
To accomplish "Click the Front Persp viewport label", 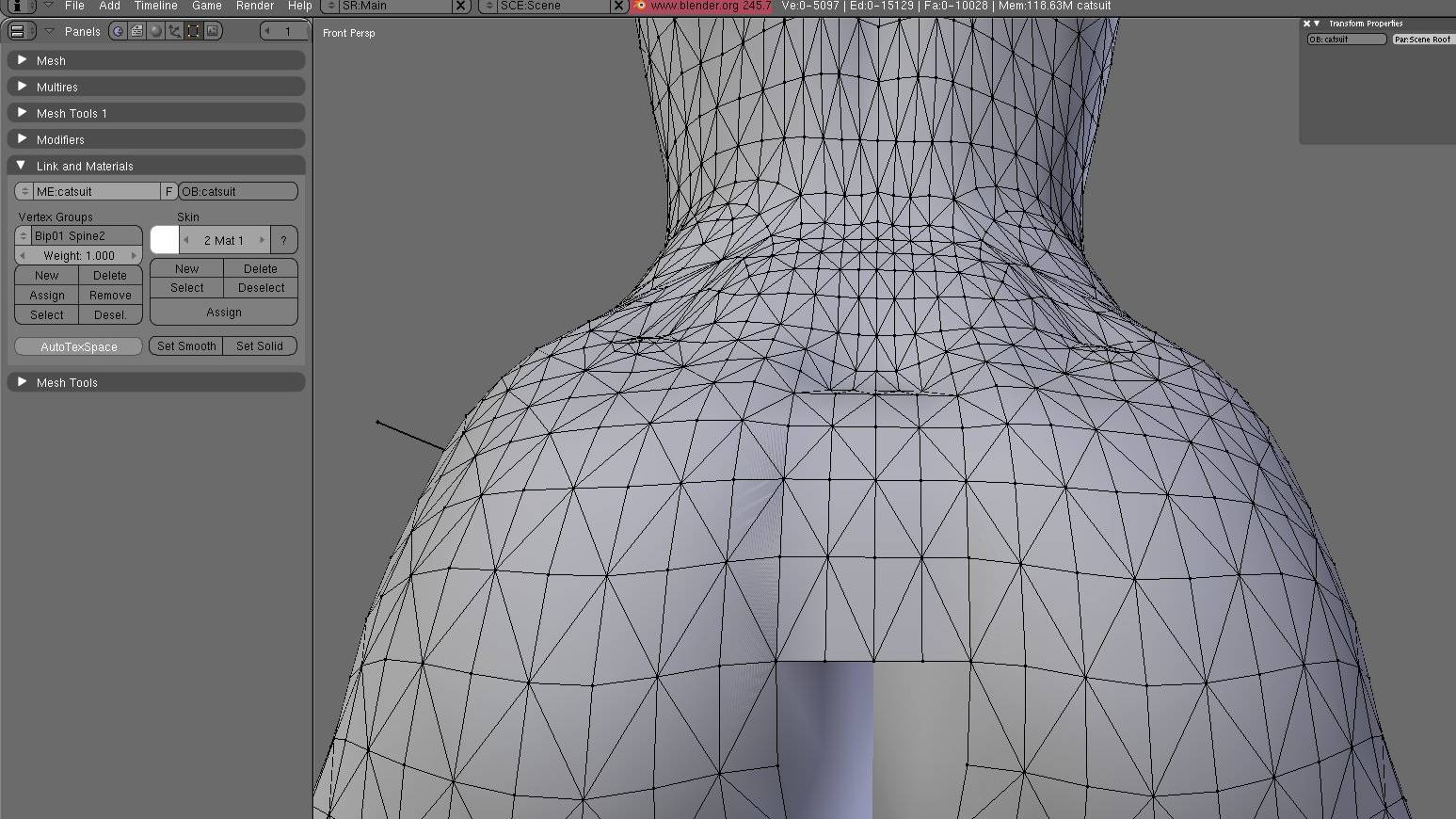I will pos(348,33).
